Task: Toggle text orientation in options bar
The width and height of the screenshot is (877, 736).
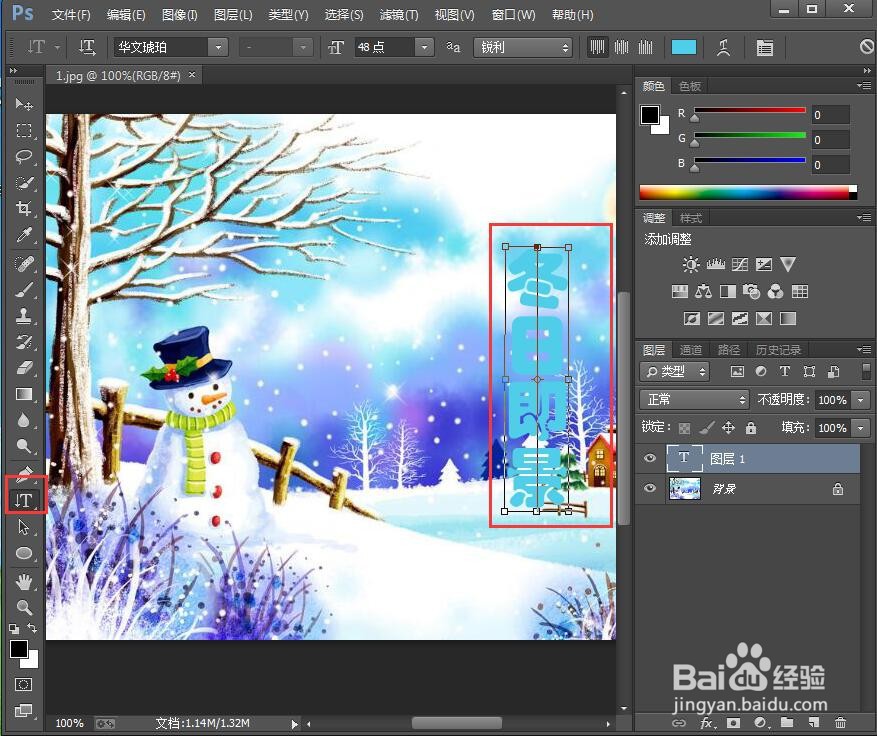Action: coord(87,48)
